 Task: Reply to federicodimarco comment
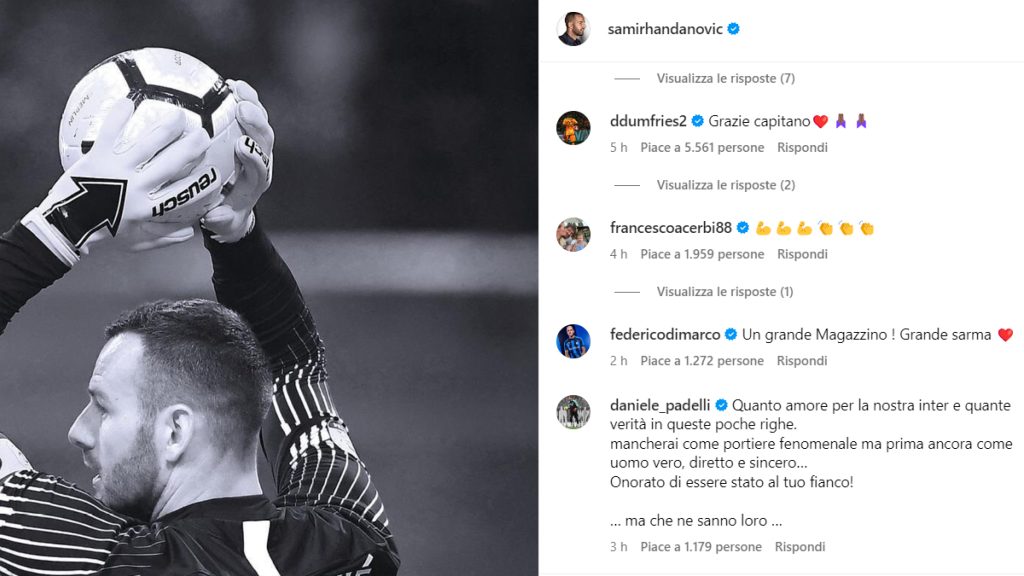coord(802,360)
